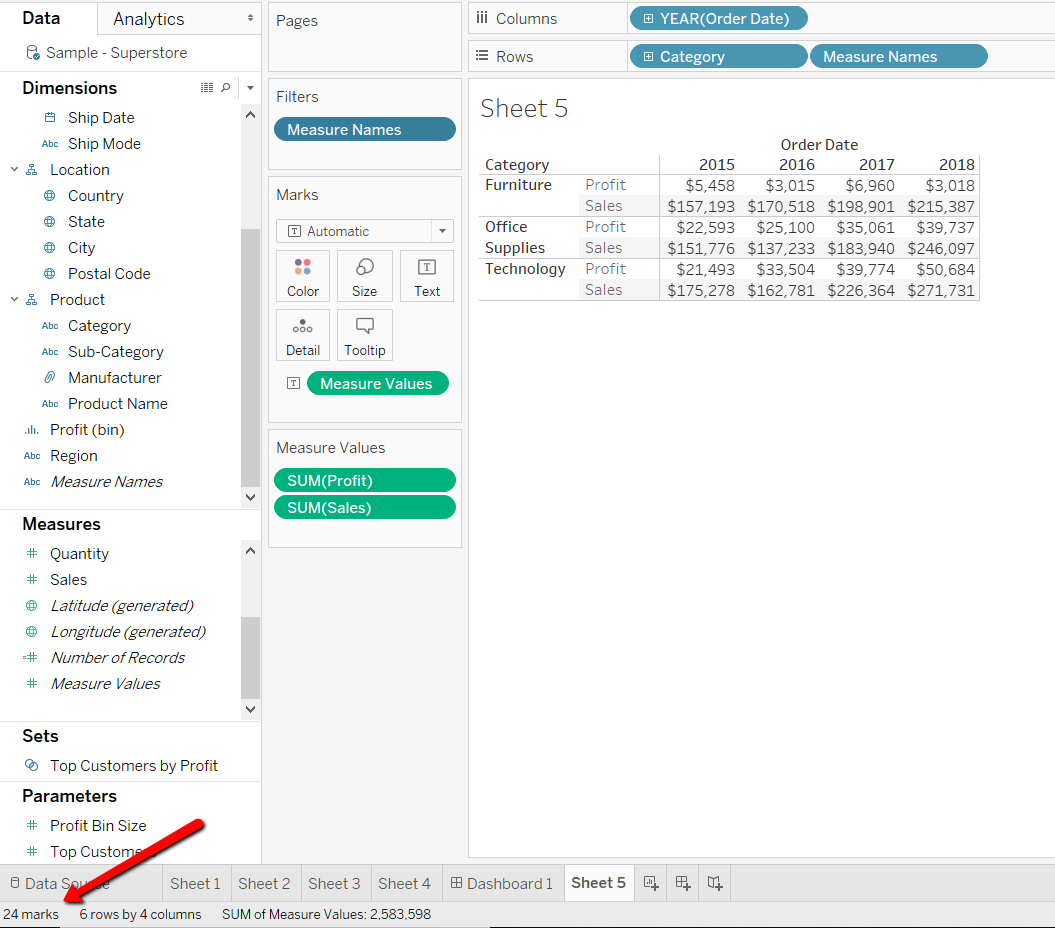Viewport: 1055px width, 928px height.
Task: Click the Data Source icon in the bottom bar
Action: [14, 883]
